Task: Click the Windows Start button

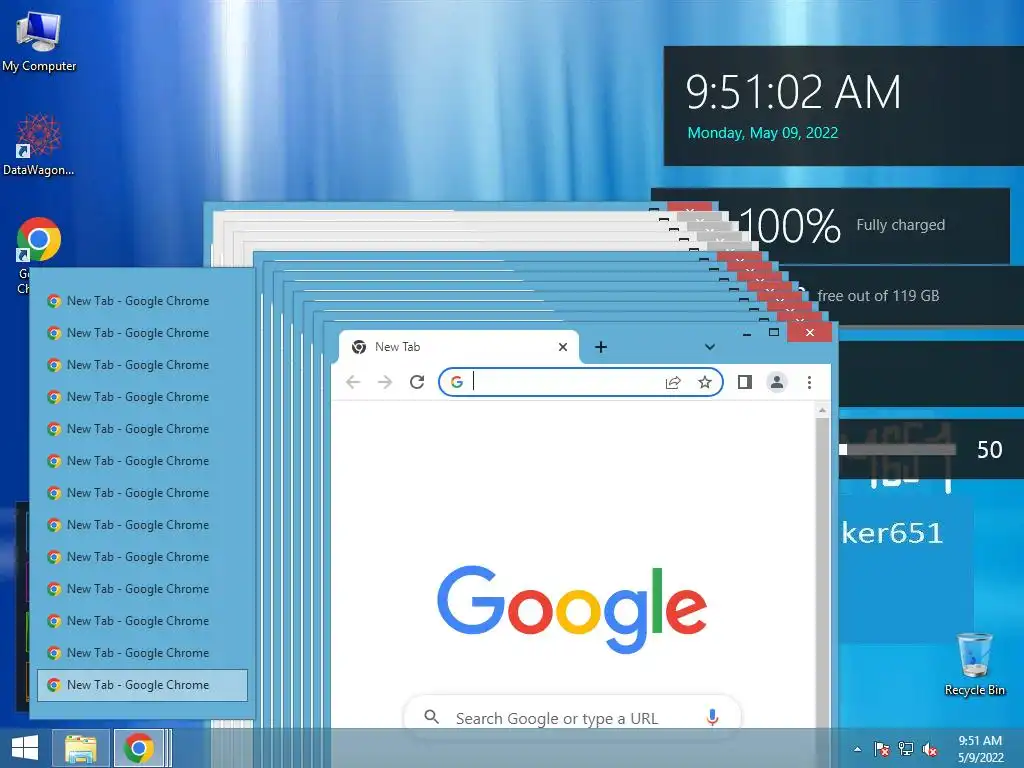Action: tap(25, 748)
